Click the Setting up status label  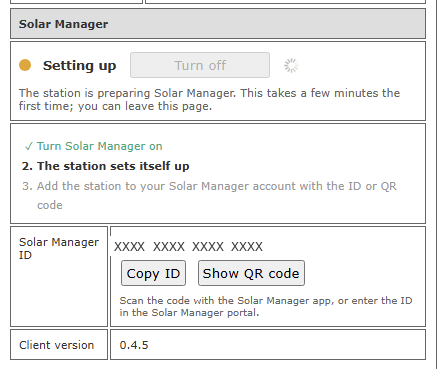[79, 65]
